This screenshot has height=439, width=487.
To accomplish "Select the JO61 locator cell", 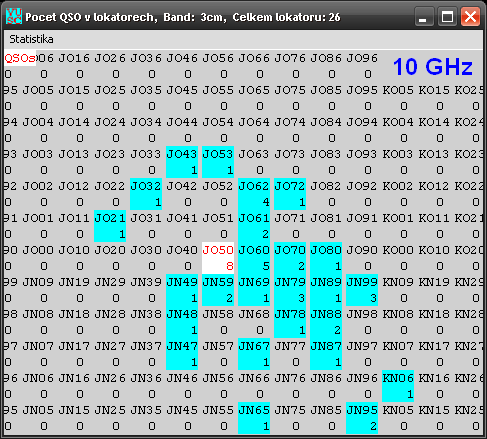I will click(x=254, y=226).
